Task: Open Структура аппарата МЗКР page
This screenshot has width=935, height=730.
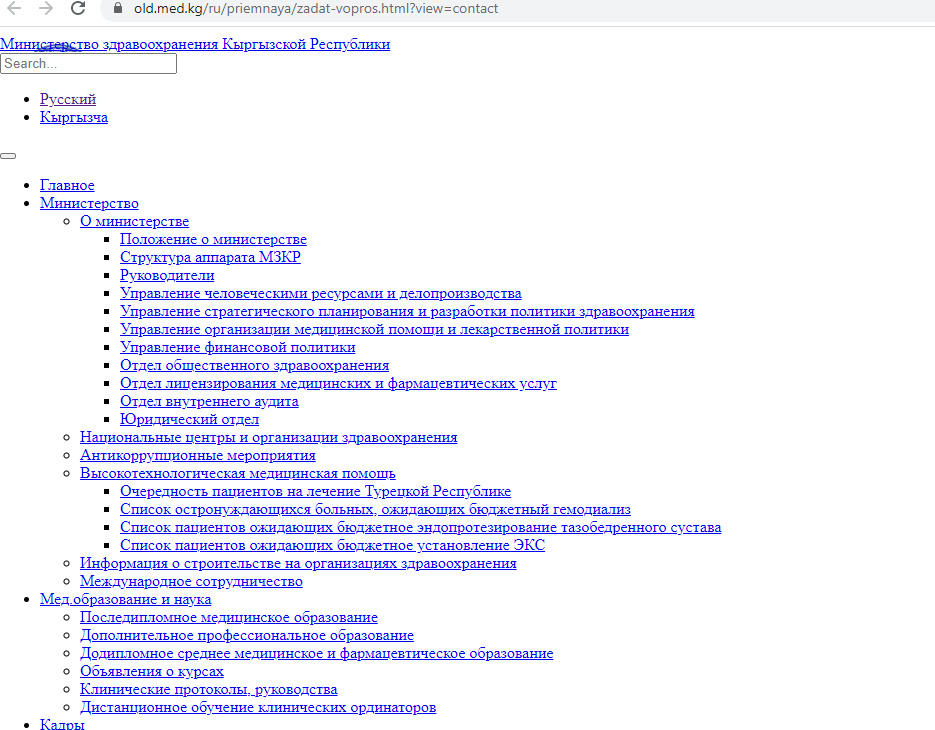Action: 210,258
